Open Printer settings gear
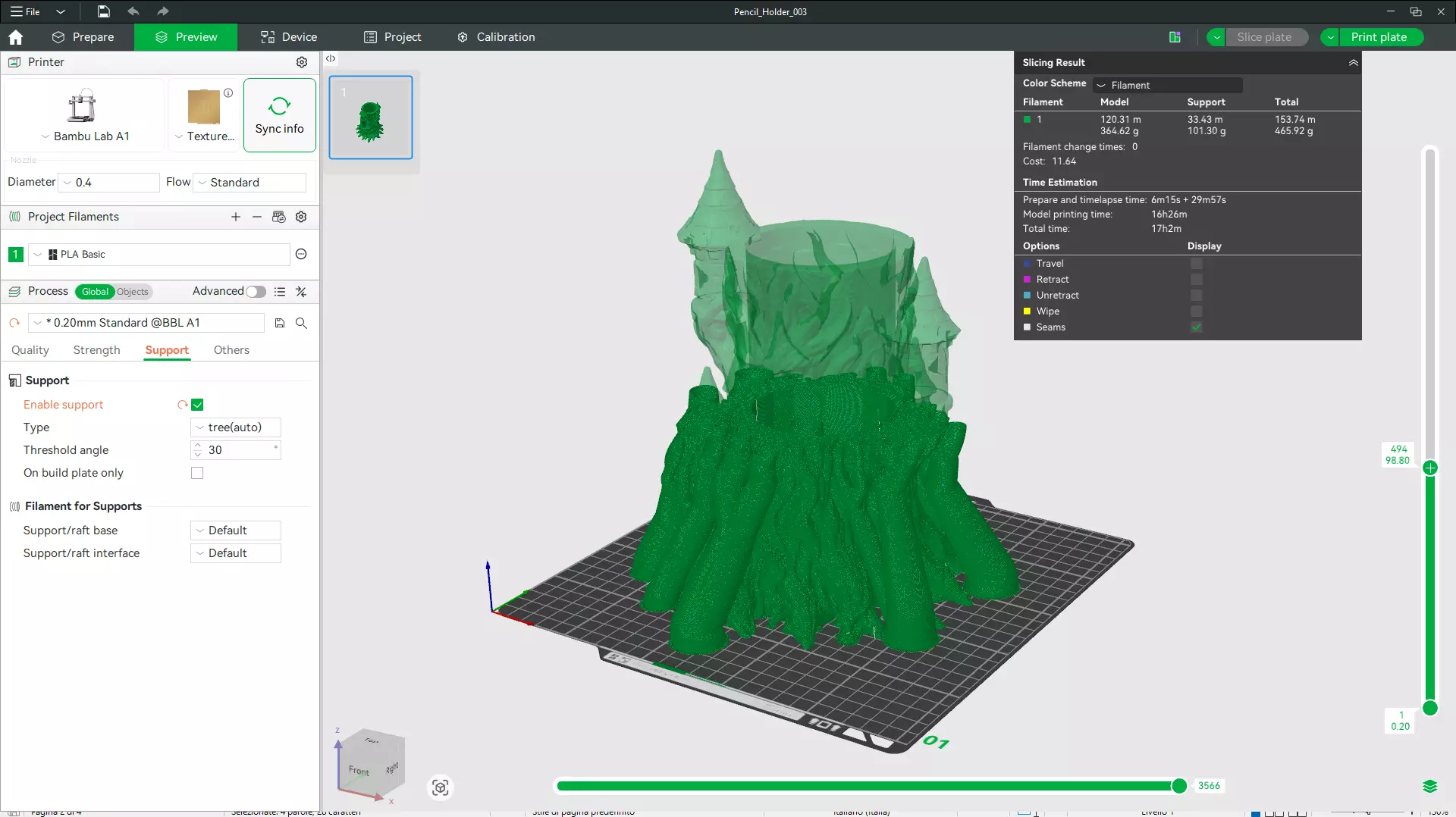This screenshot has width=1456, height=817. coord(302,62)
